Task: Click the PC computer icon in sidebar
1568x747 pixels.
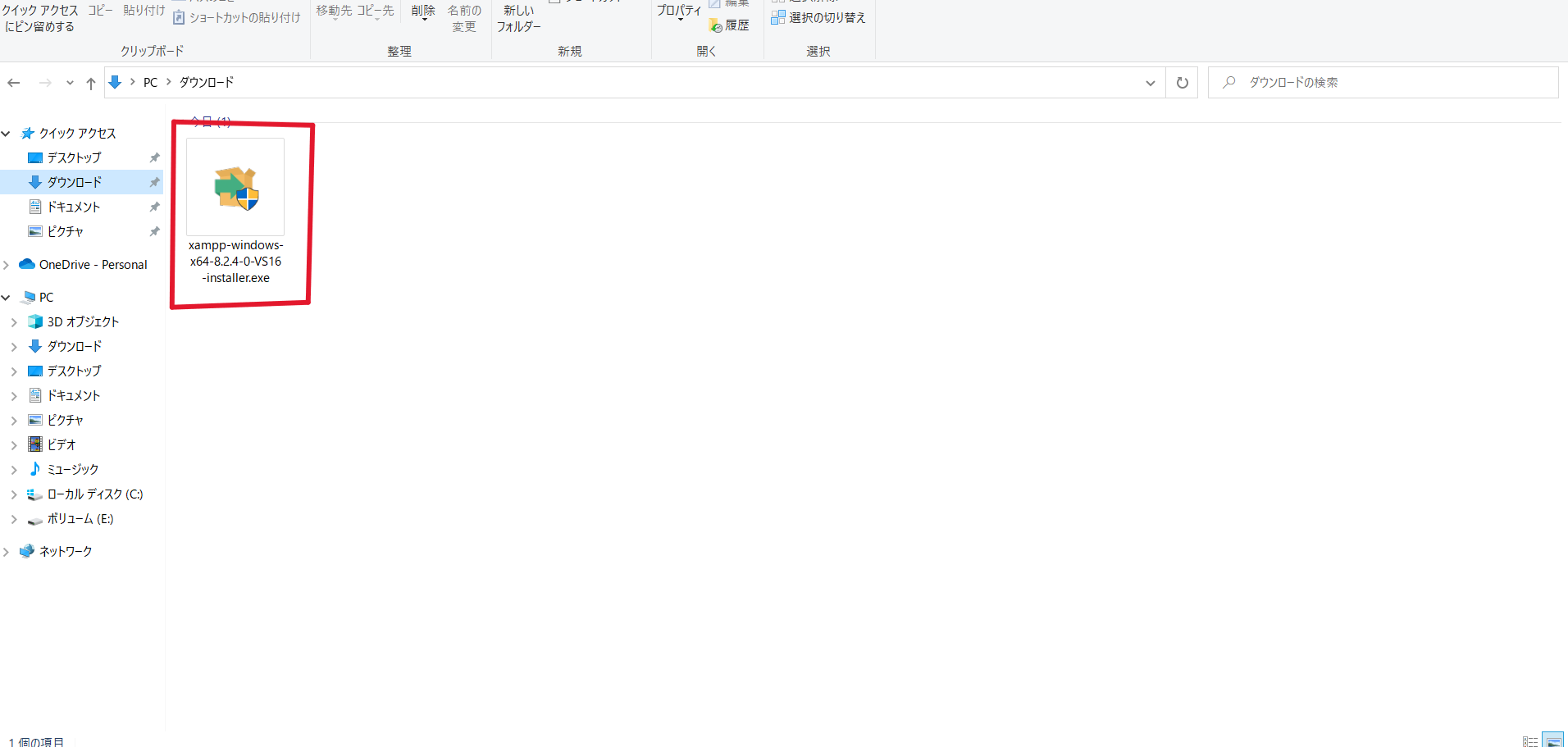Action: point(29,297)
